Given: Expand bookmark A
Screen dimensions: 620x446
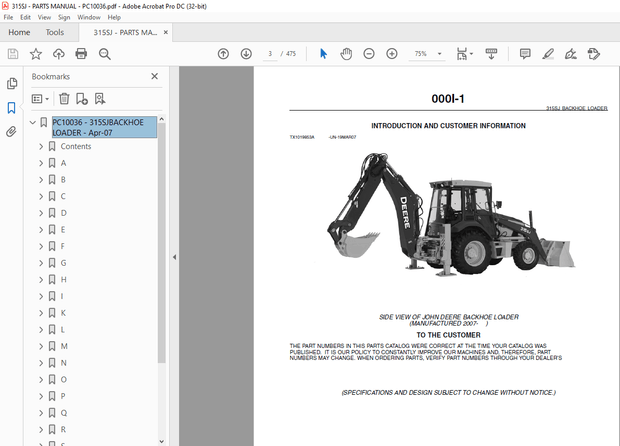Looking at the screenshot, I should point(41,163).
